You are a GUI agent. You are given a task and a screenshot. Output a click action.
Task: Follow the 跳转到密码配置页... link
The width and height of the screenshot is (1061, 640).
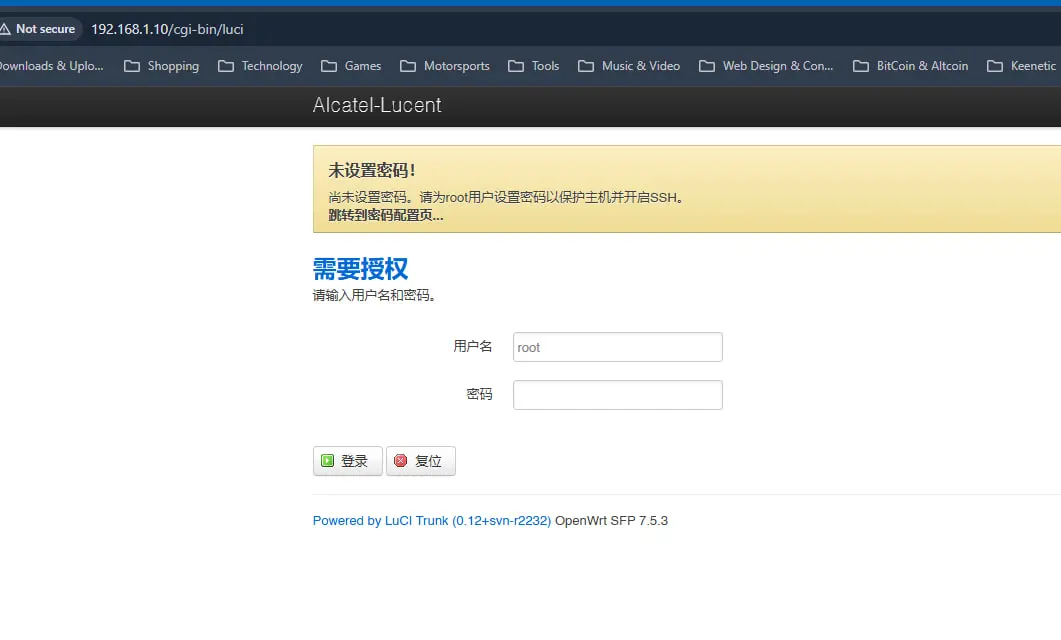(x=386, y=215)
